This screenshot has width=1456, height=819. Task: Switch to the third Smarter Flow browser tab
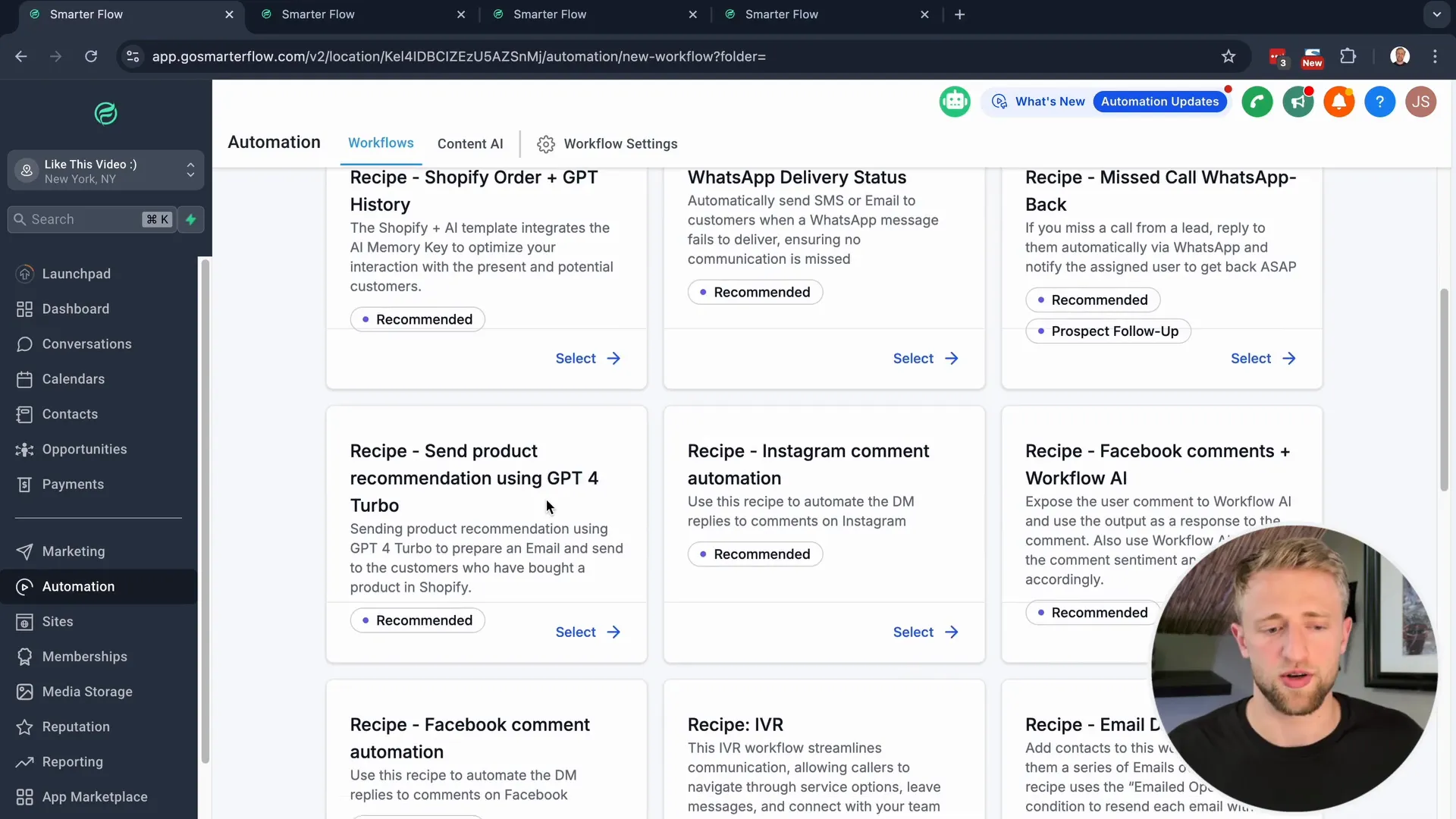point(595,14)
